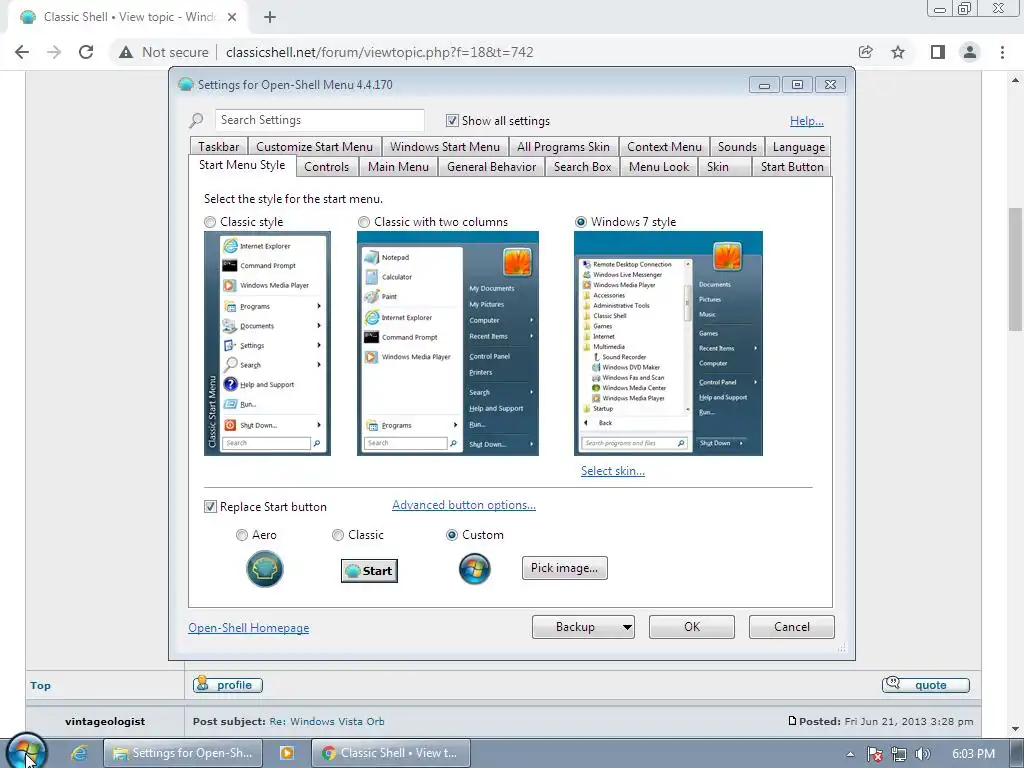The width and height of the screenshot is (1024, 768).
Task: Open the browser side panel icon
Action: point(938,52)
